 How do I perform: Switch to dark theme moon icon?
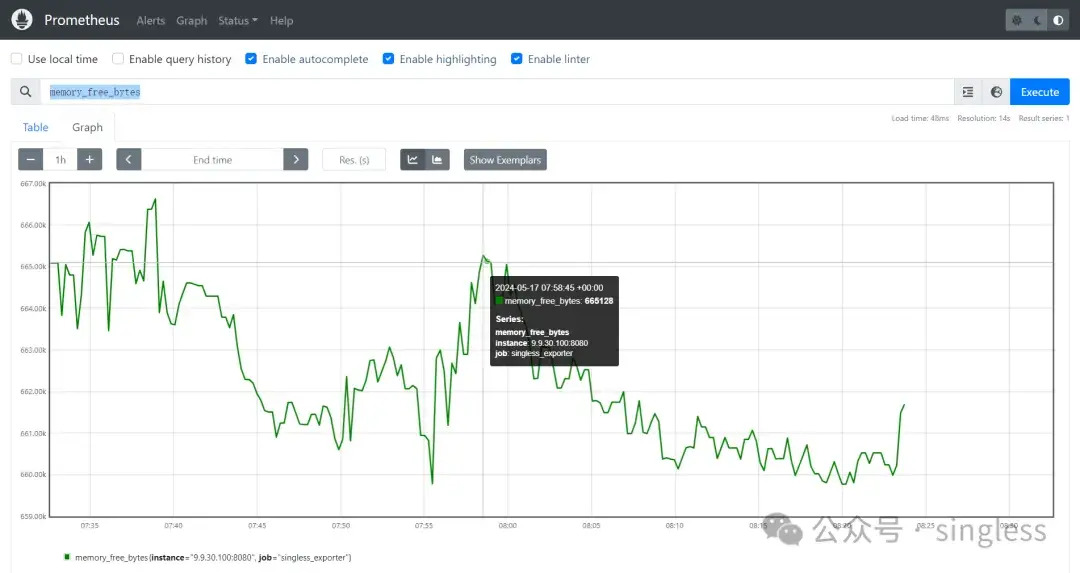pyautogui.click(x=1037, y=20)
